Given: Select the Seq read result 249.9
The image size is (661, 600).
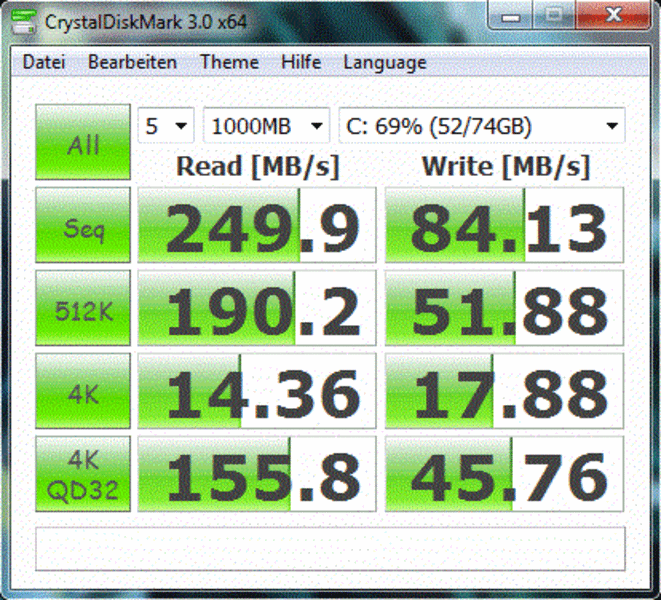Looking at the screenshot, I should tap(257, 225).
